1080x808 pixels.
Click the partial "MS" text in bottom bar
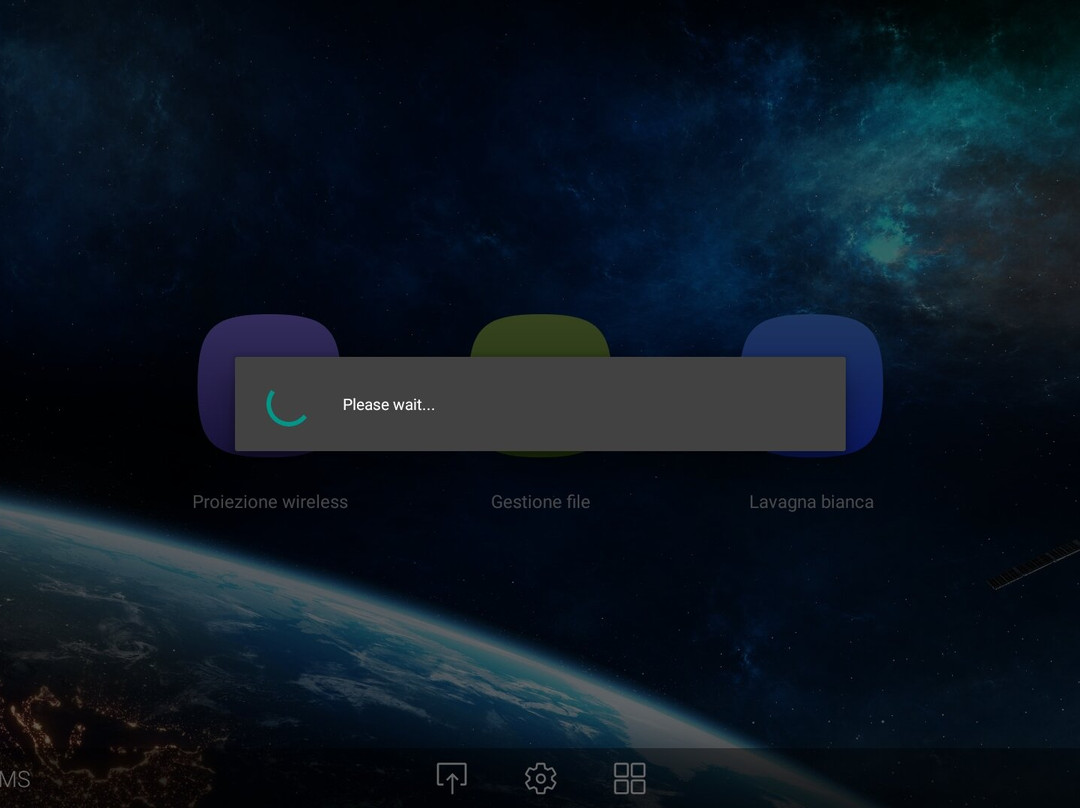coord(15,779)
